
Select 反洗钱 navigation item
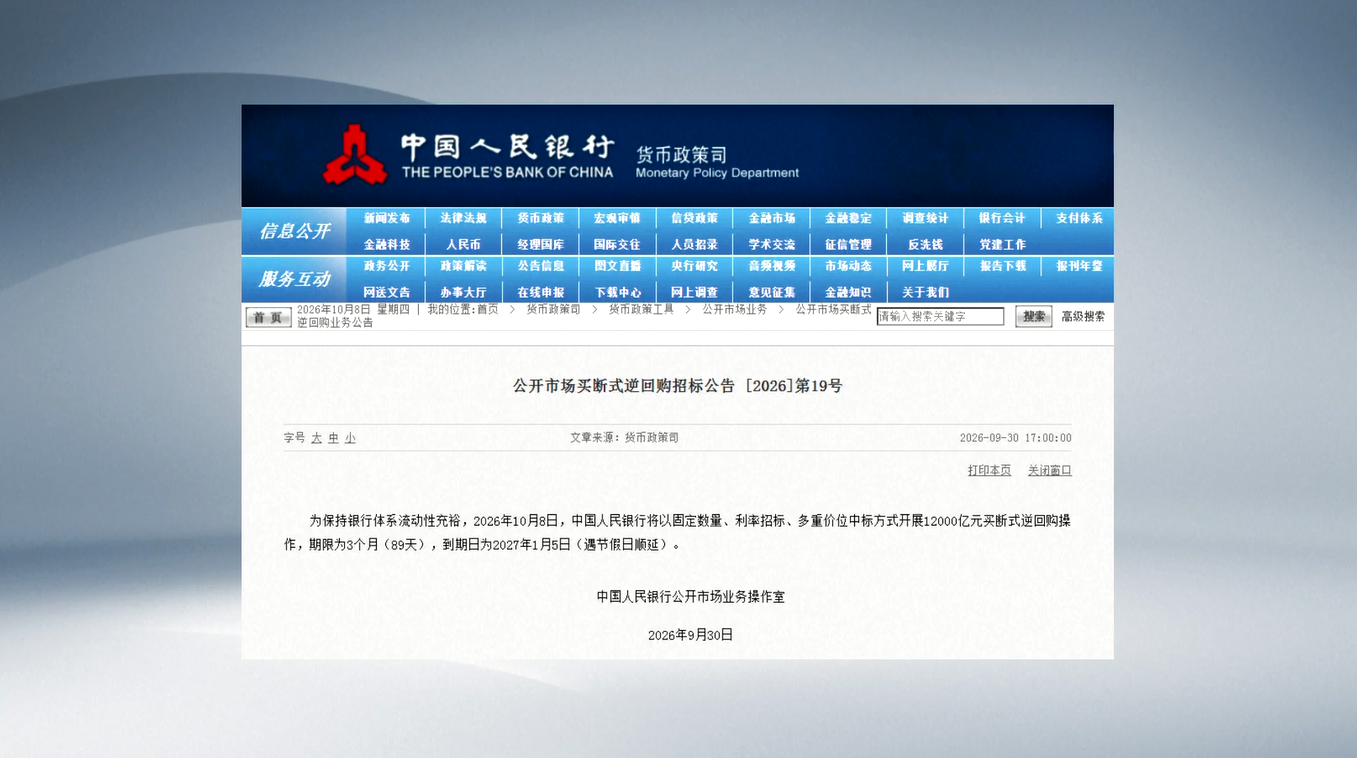coord(926,244)
